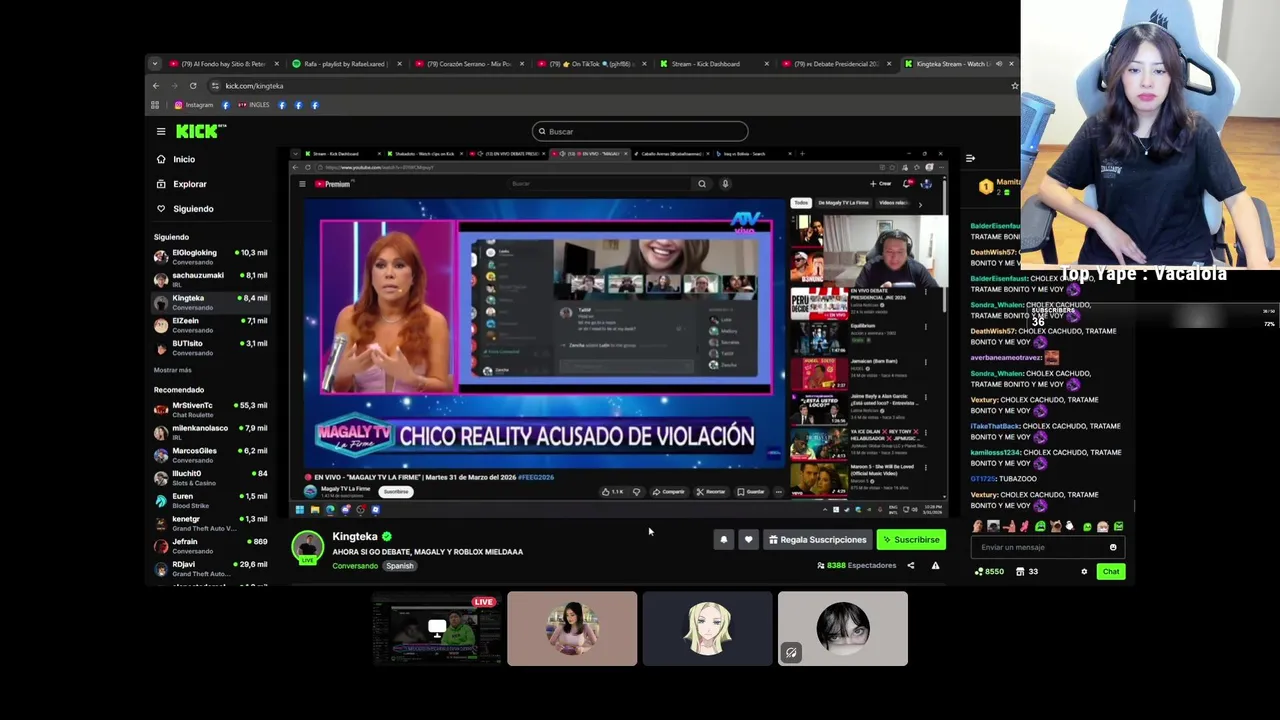The image size is (1280, 720).
Task: Collapse the chat panel arrow icon
Action: 970,159
